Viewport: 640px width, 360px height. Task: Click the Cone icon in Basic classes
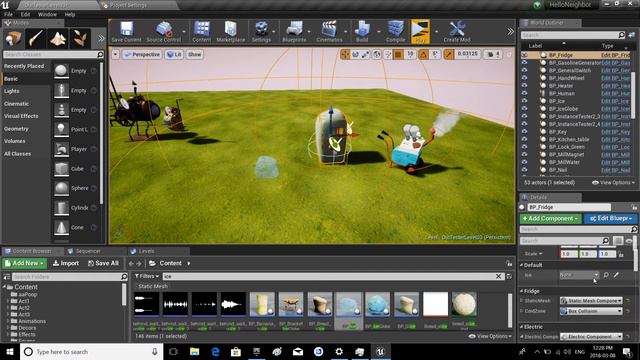pos(61,227)
